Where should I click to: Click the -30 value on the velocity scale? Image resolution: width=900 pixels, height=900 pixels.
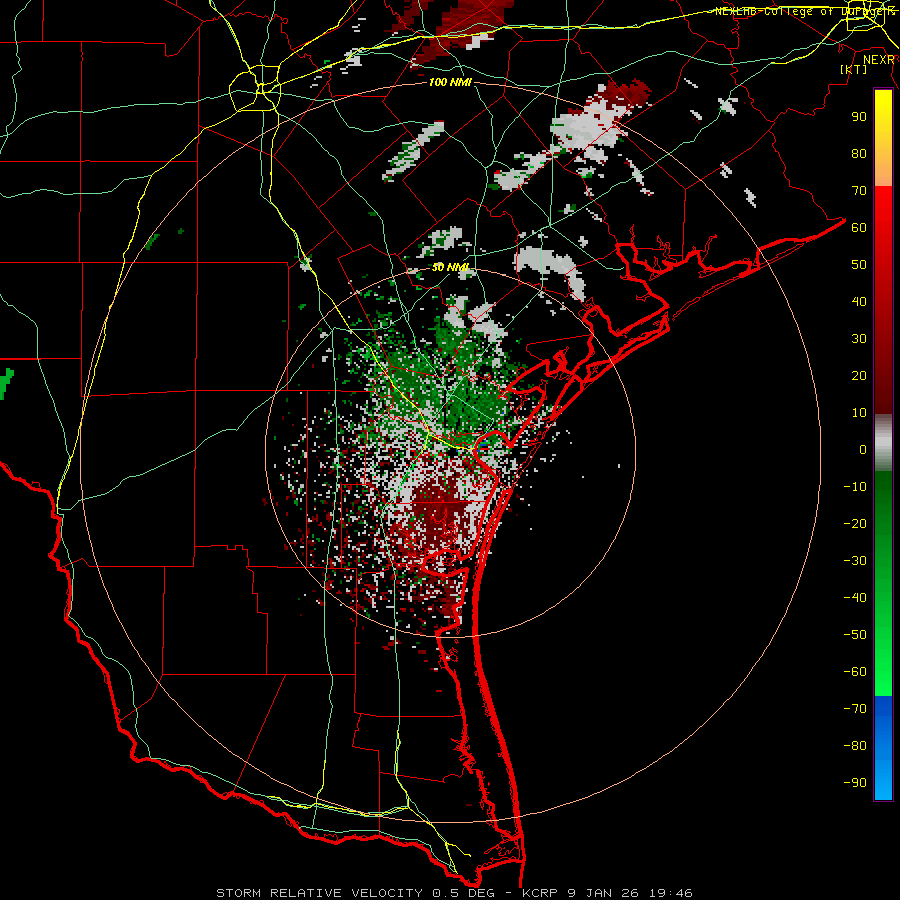point(855,561)
